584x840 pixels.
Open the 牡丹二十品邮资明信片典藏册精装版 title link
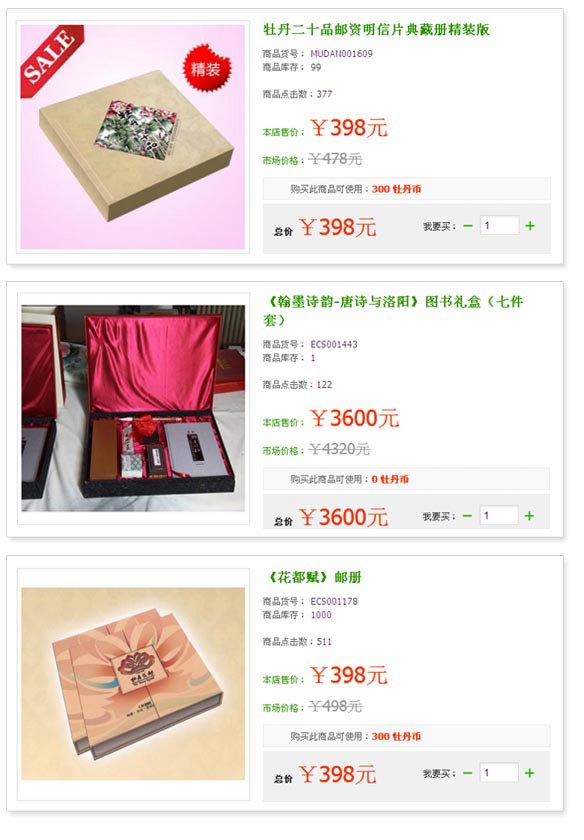(x=376, y=29)
